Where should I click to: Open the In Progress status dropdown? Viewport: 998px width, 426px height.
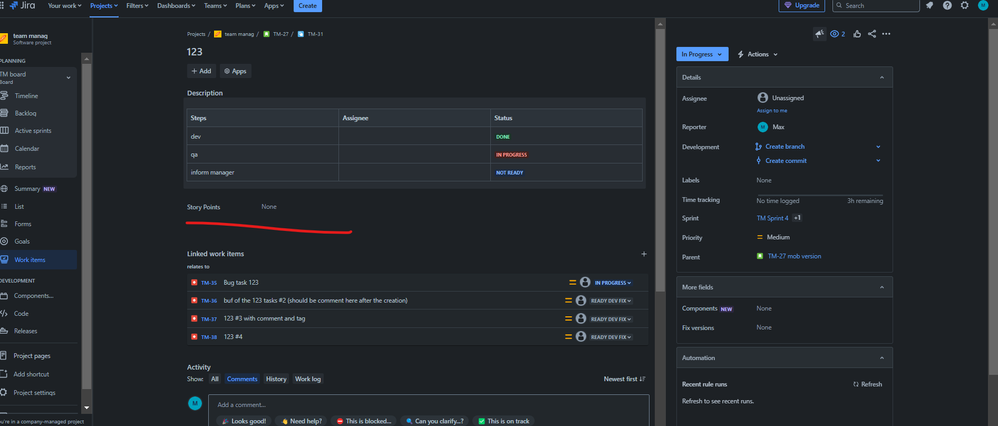702,55
